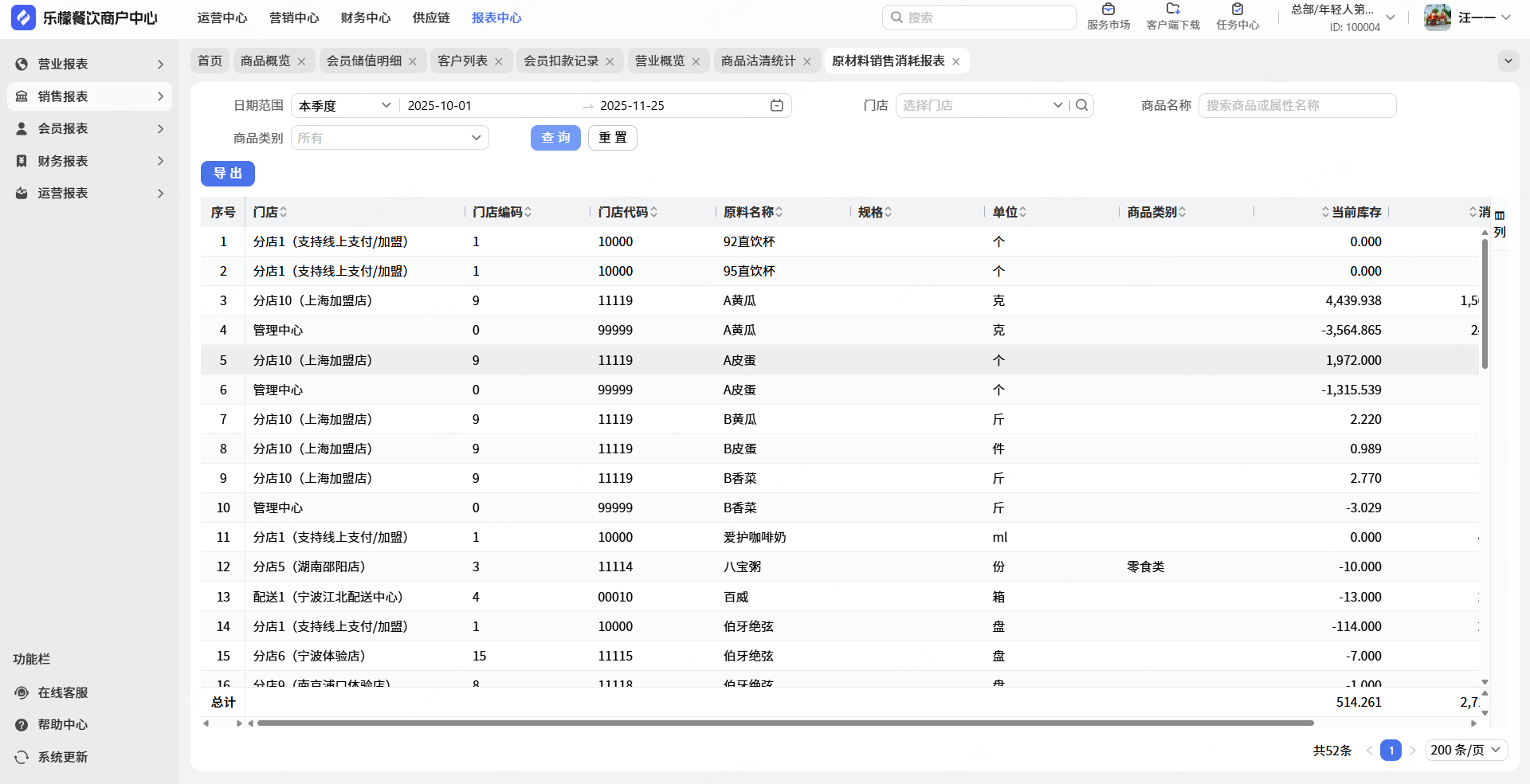Click the horizontal table scrollbar
The image size is (1530, 784).
(785, 723)
